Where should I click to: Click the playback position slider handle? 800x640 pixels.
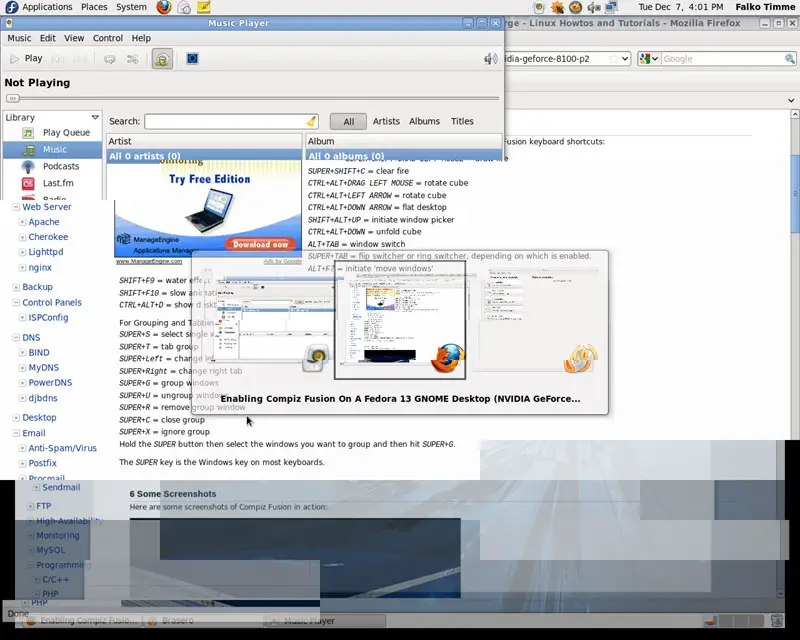tap(13, 99)
